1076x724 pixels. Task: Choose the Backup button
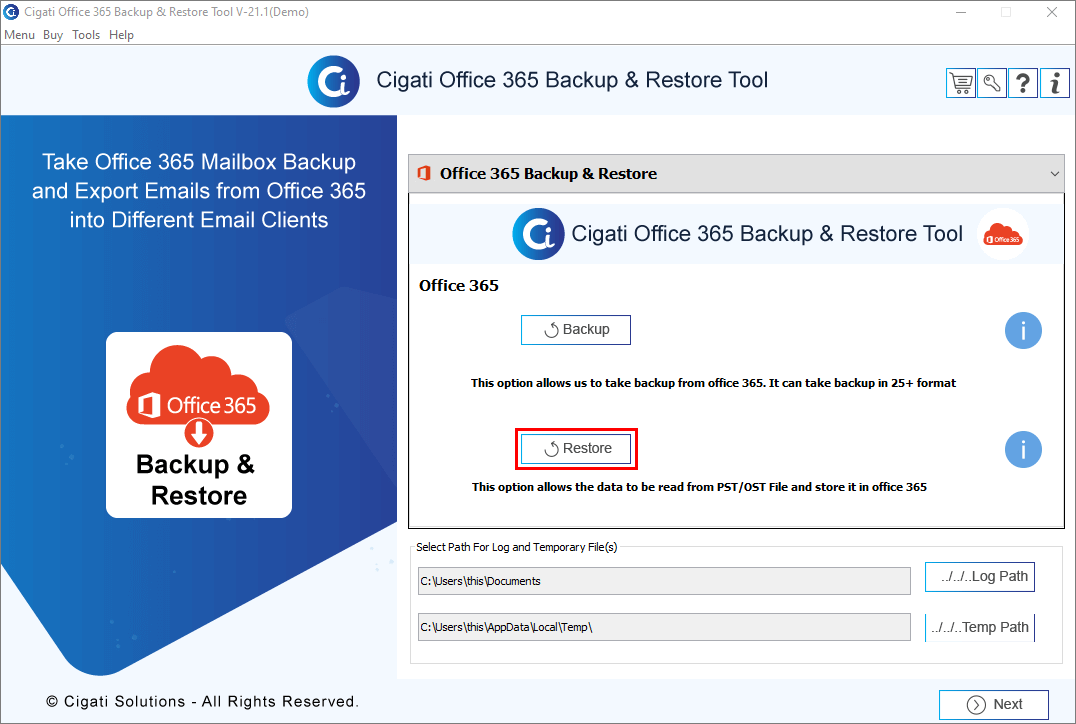pos(576,330)
